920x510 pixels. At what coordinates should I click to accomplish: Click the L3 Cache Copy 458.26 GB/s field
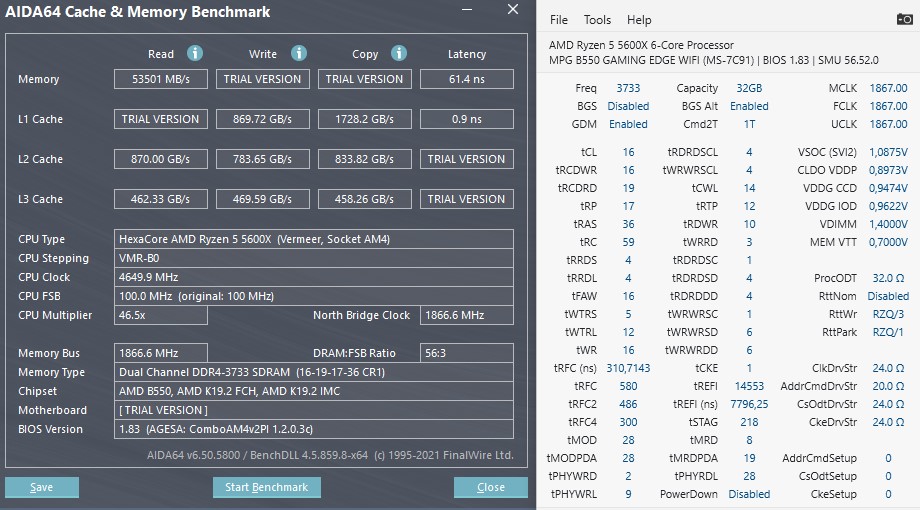coord(365,199)
